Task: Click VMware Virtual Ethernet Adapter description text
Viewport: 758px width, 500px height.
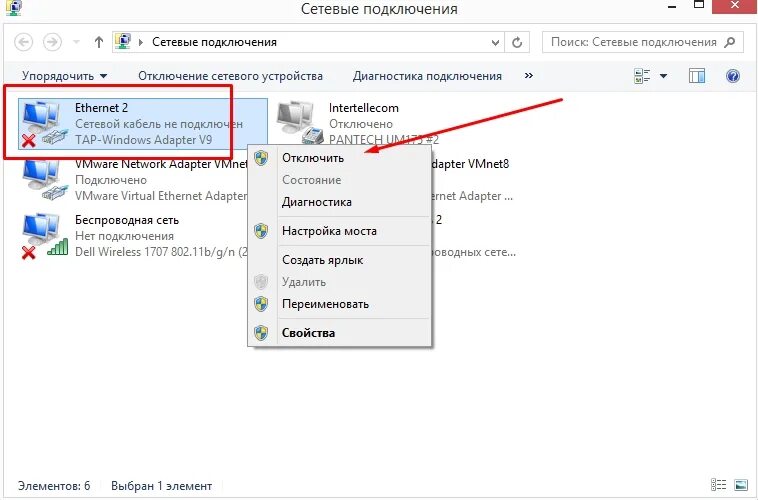Action: point(161,196)
